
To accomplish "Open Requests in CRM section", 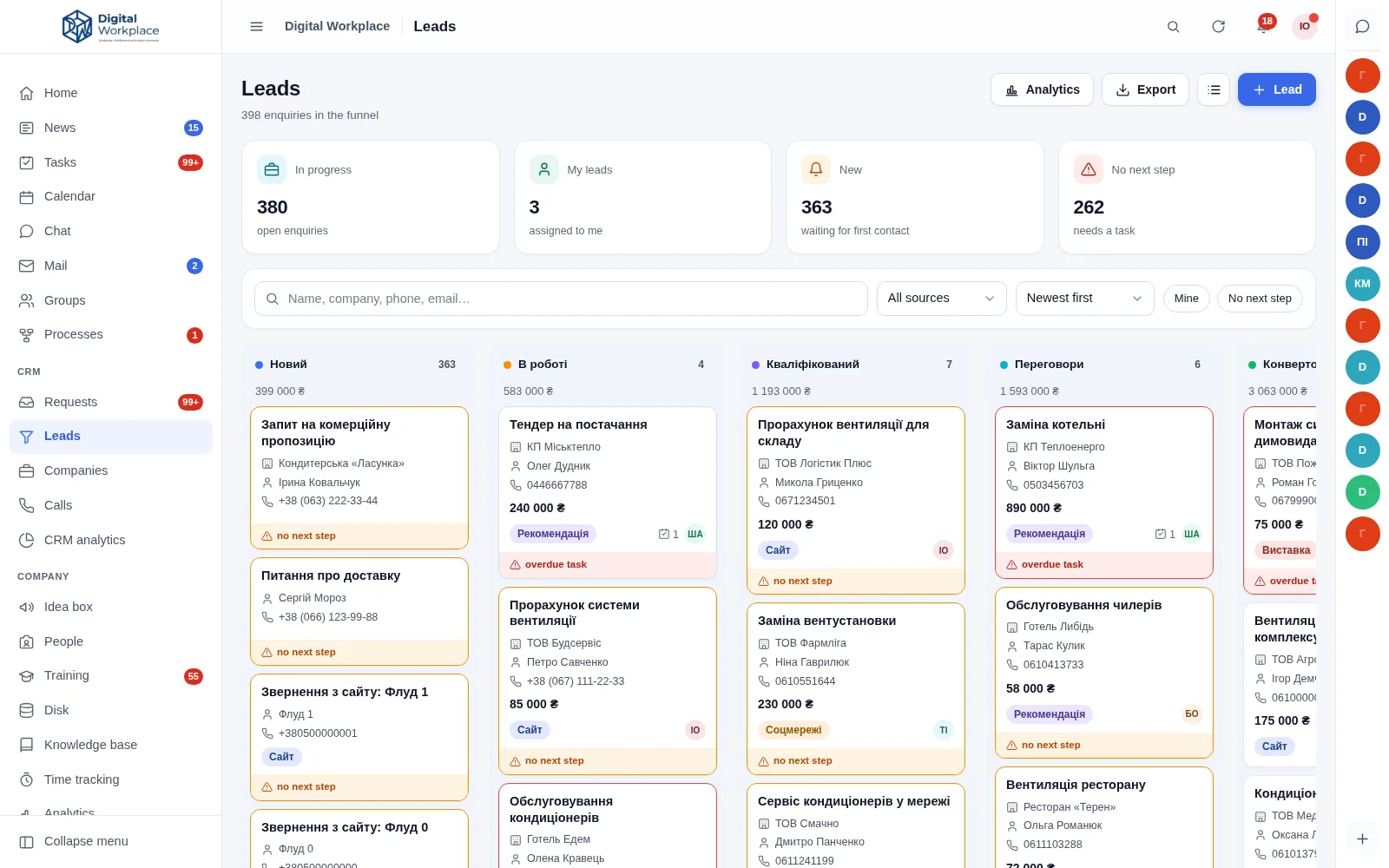I will click(x=111, y=402).
